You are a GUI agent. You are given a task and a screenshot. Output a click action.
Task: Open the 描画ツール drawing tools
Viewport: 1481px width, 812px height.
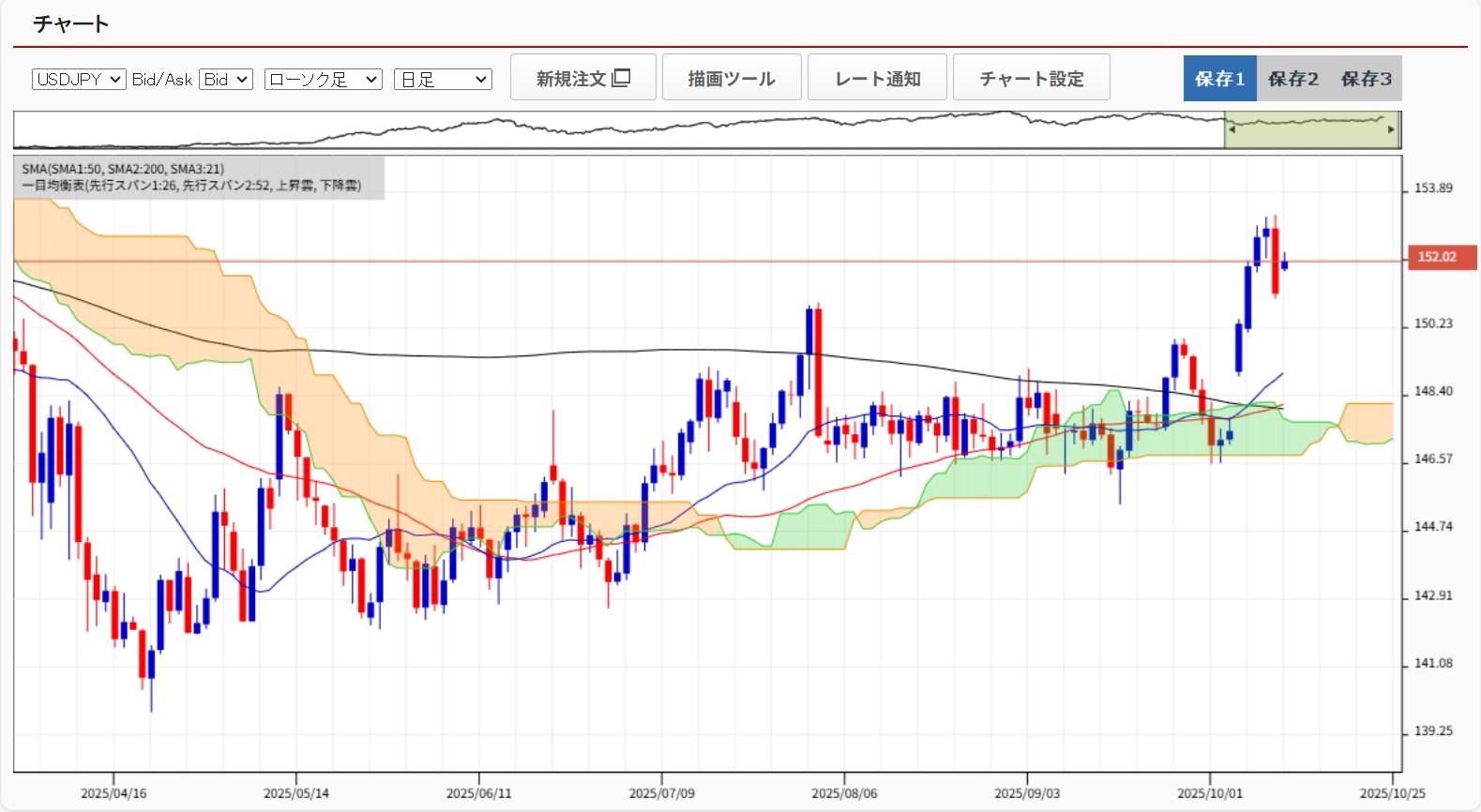pos(732,78)
